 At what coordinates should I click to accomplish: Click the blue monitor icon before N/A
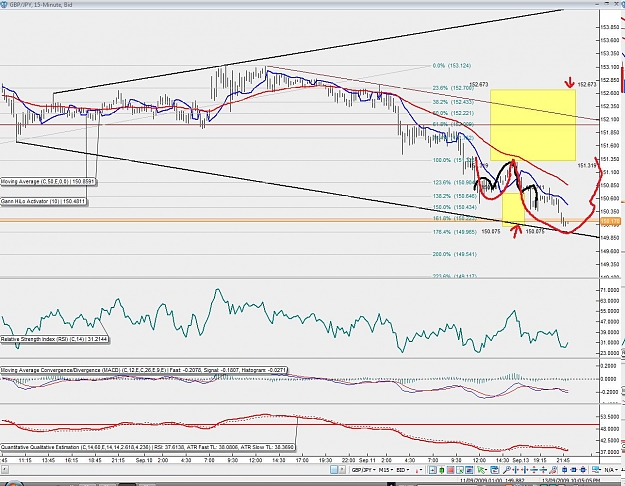click(596, 470)
